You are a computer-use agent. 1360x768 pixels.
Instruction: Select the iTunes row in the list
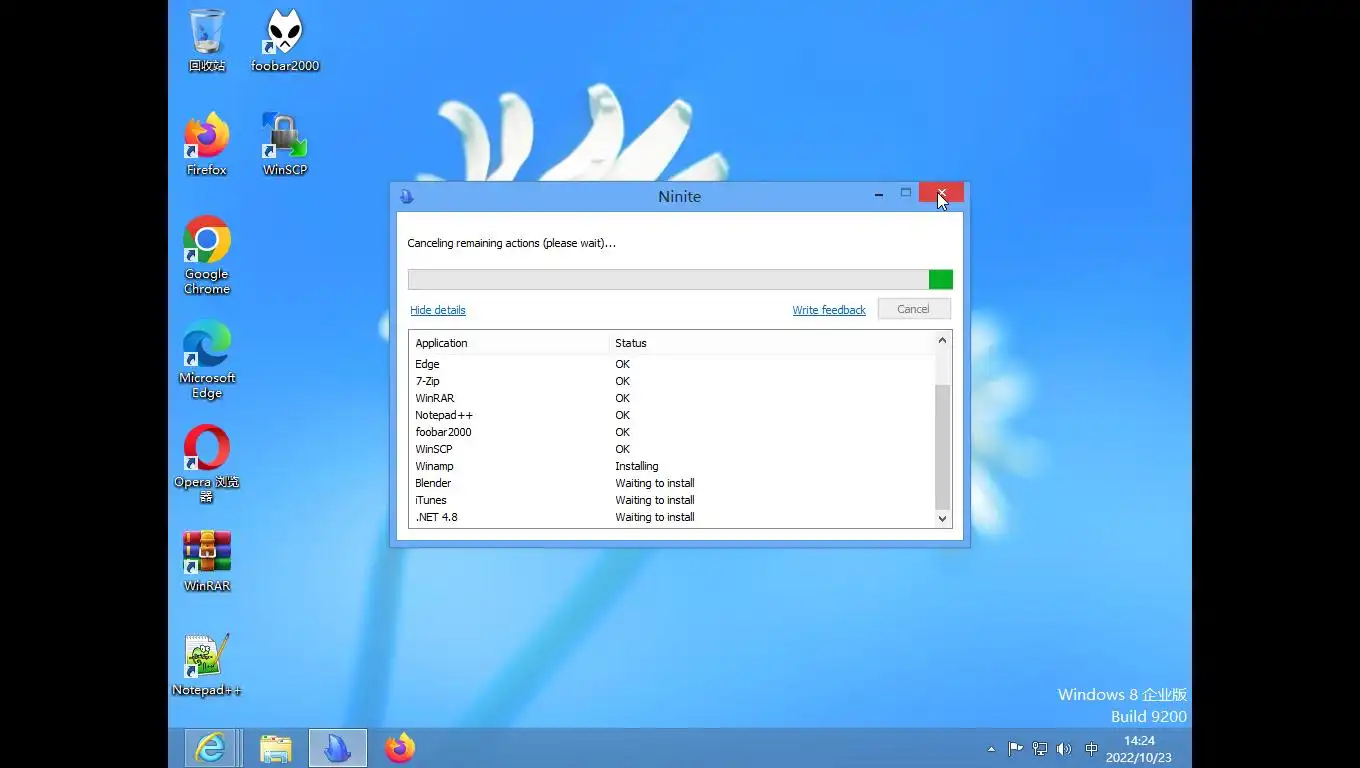pyautogui.click(x=671, y=500)
